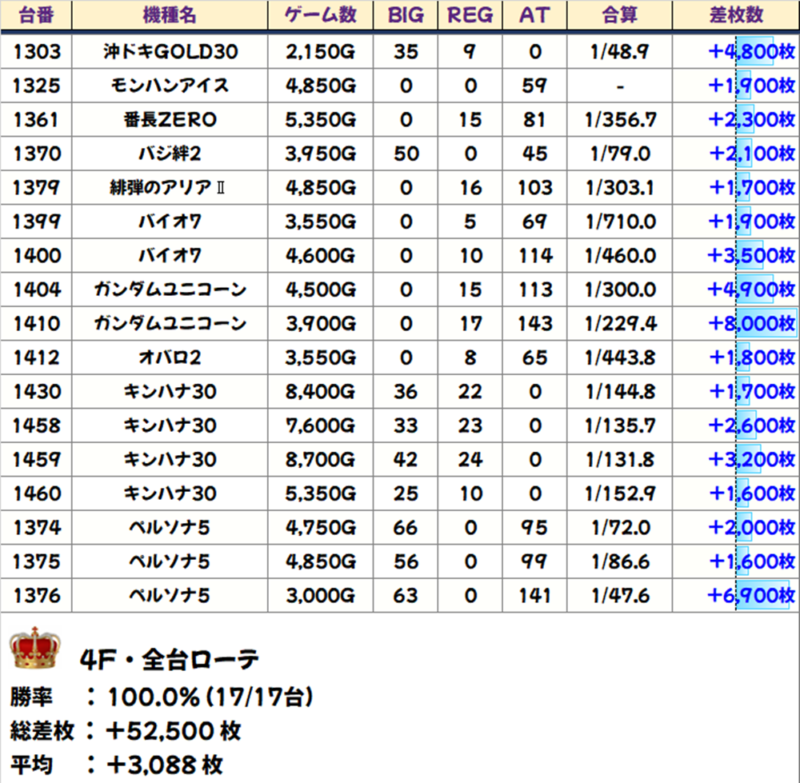This screenshot has width=800, height=783.
Task: Click the 4F・全台ローテ heading
Action: pos(169,659)
